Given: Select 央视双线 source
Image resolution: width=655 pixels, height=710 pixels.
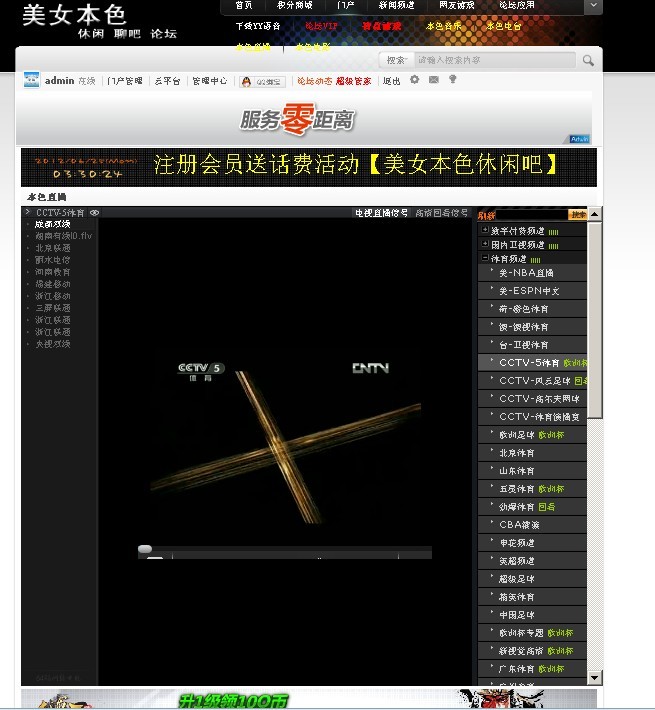Looking at the screenshot, I should click(53, 344).
